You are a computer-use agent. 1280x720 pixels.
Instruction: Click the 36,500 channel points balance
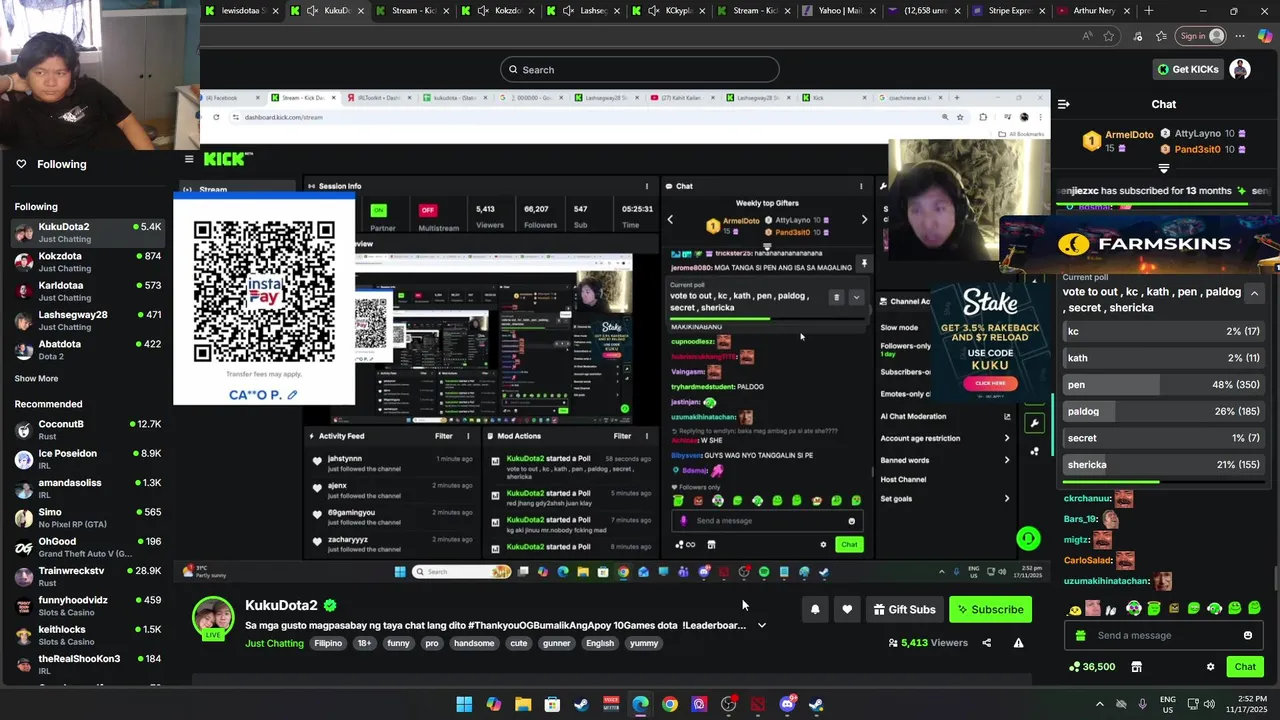(x=1092, y=667)
